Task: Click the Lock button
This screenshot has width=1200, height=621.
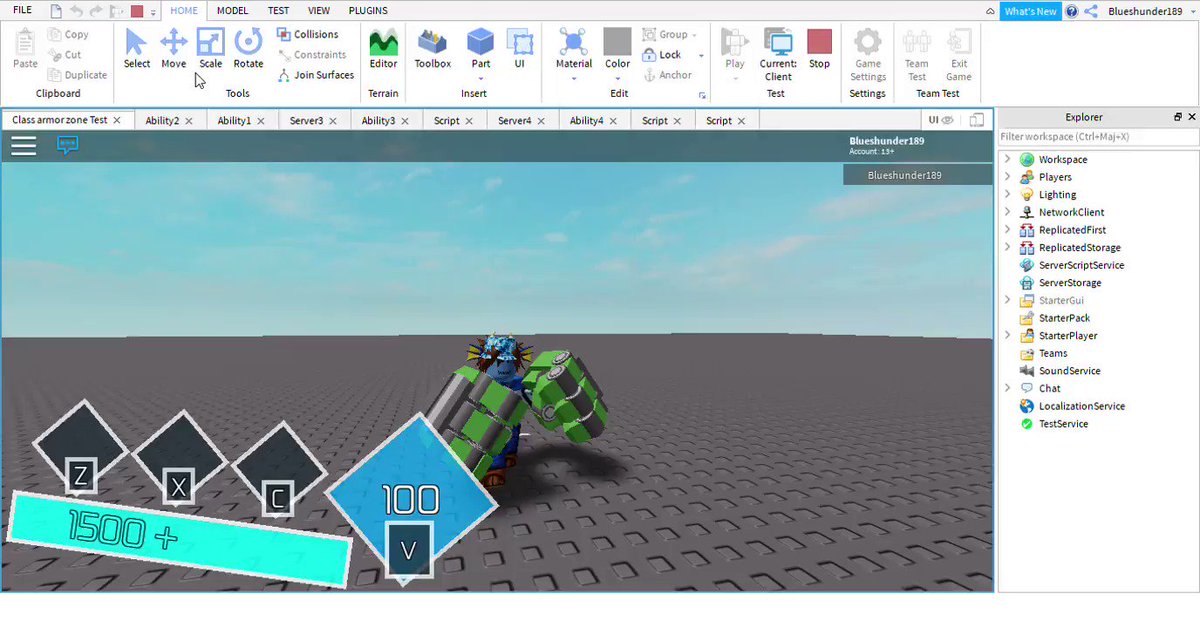Action: [x=662, y=55]
